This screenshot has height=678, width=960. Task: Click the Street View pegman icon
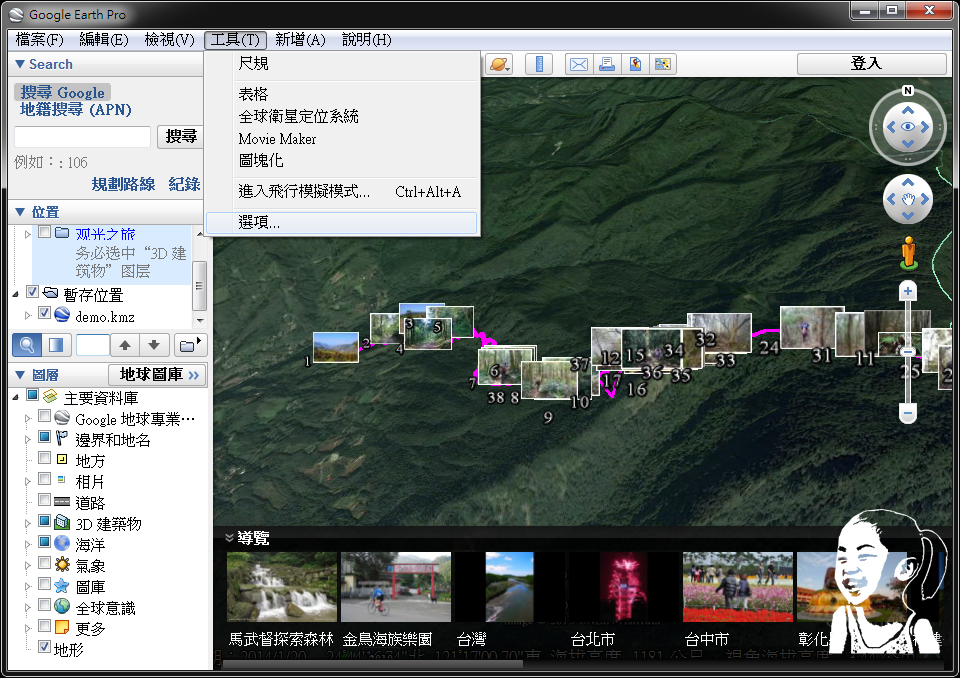click(909, 253)
